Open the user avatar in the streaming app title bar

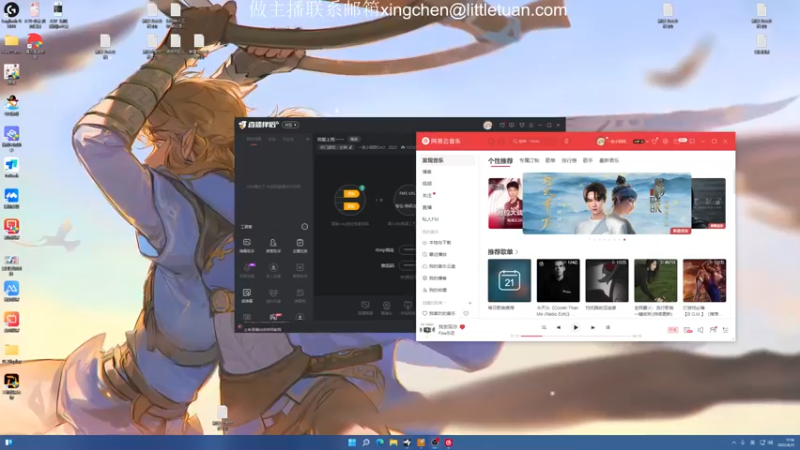pyautogui.click(x=488, y=125)
